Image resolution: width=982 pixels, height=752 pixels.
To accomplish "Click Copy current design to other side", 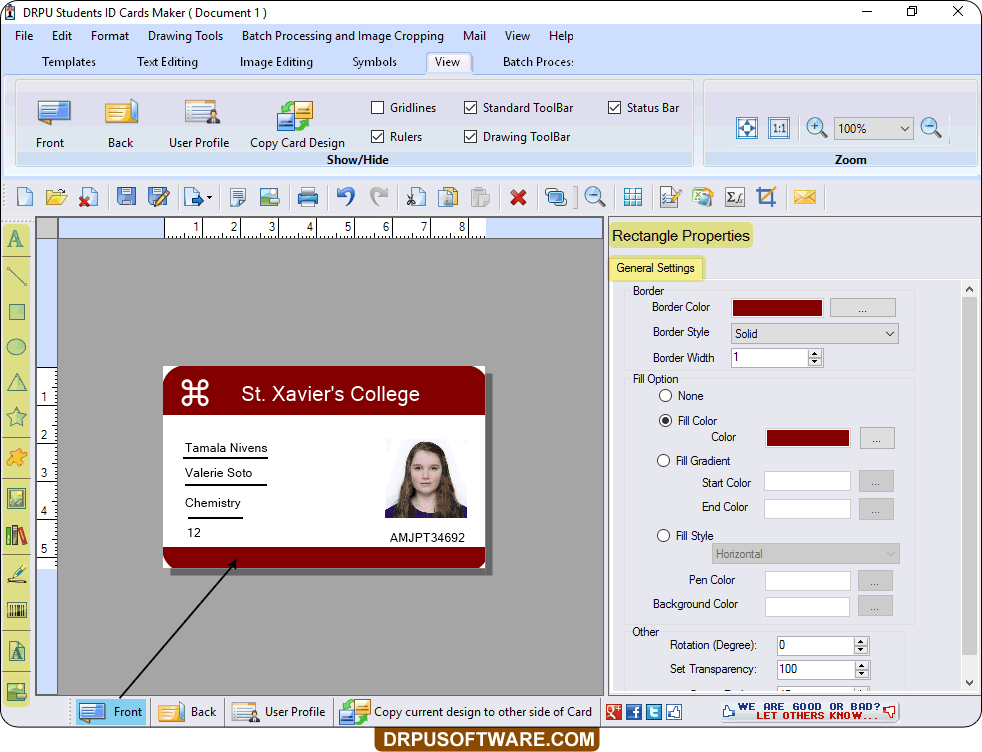I will tap(465, 712).
